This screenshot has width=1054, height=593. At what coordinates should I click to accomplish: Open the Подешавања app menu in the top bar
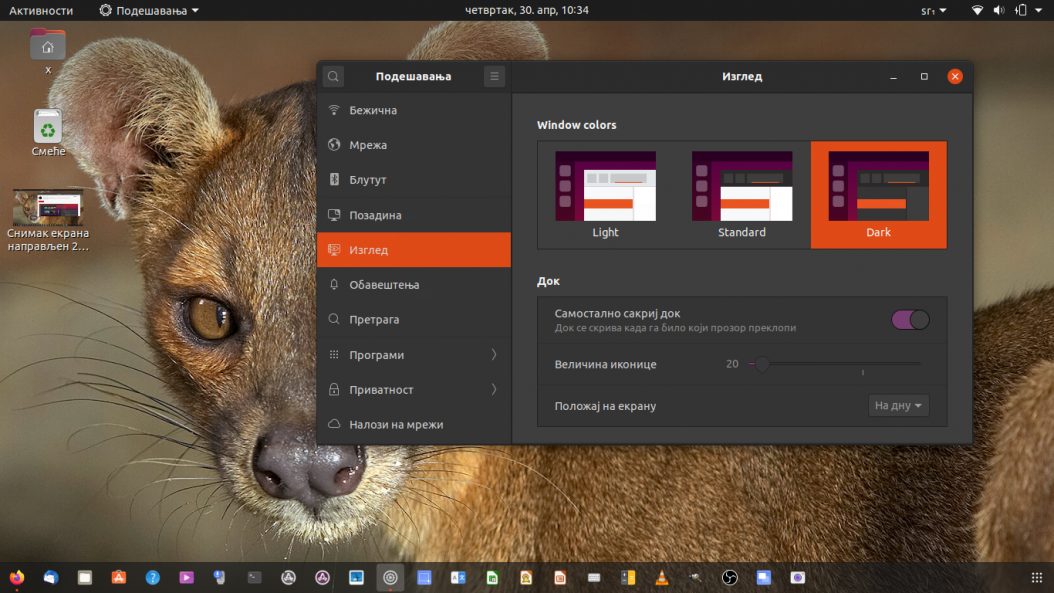click(149, 10)
